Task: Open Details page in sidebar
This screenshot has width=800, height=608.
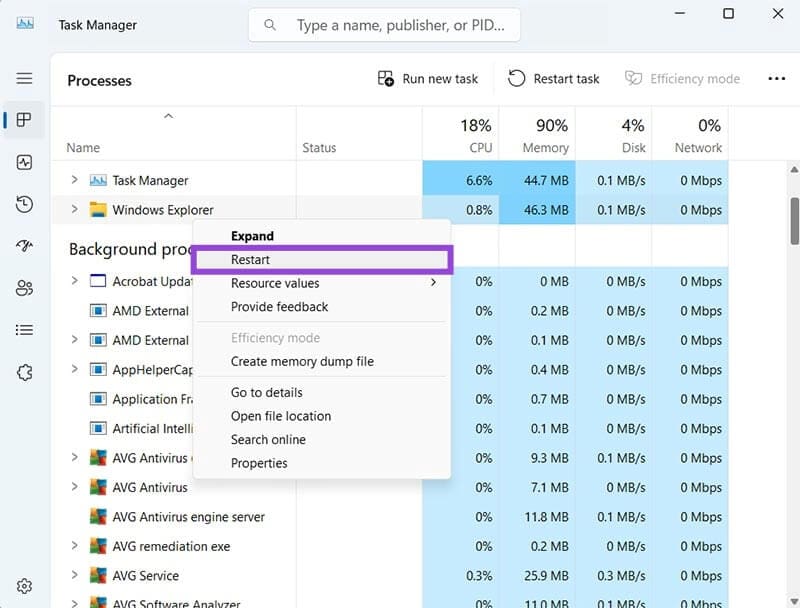Action: pos(24,330)
